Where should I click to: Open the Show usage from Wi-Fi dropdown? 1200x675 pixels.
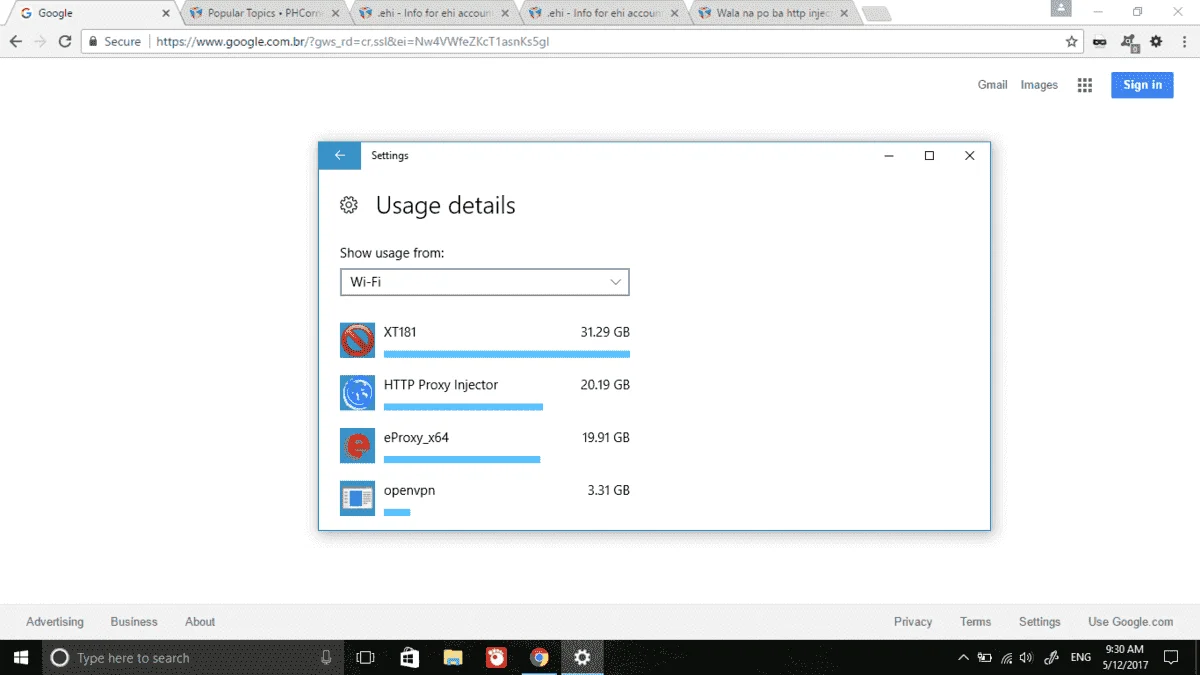pyautogui.click(x=485, y=282)
